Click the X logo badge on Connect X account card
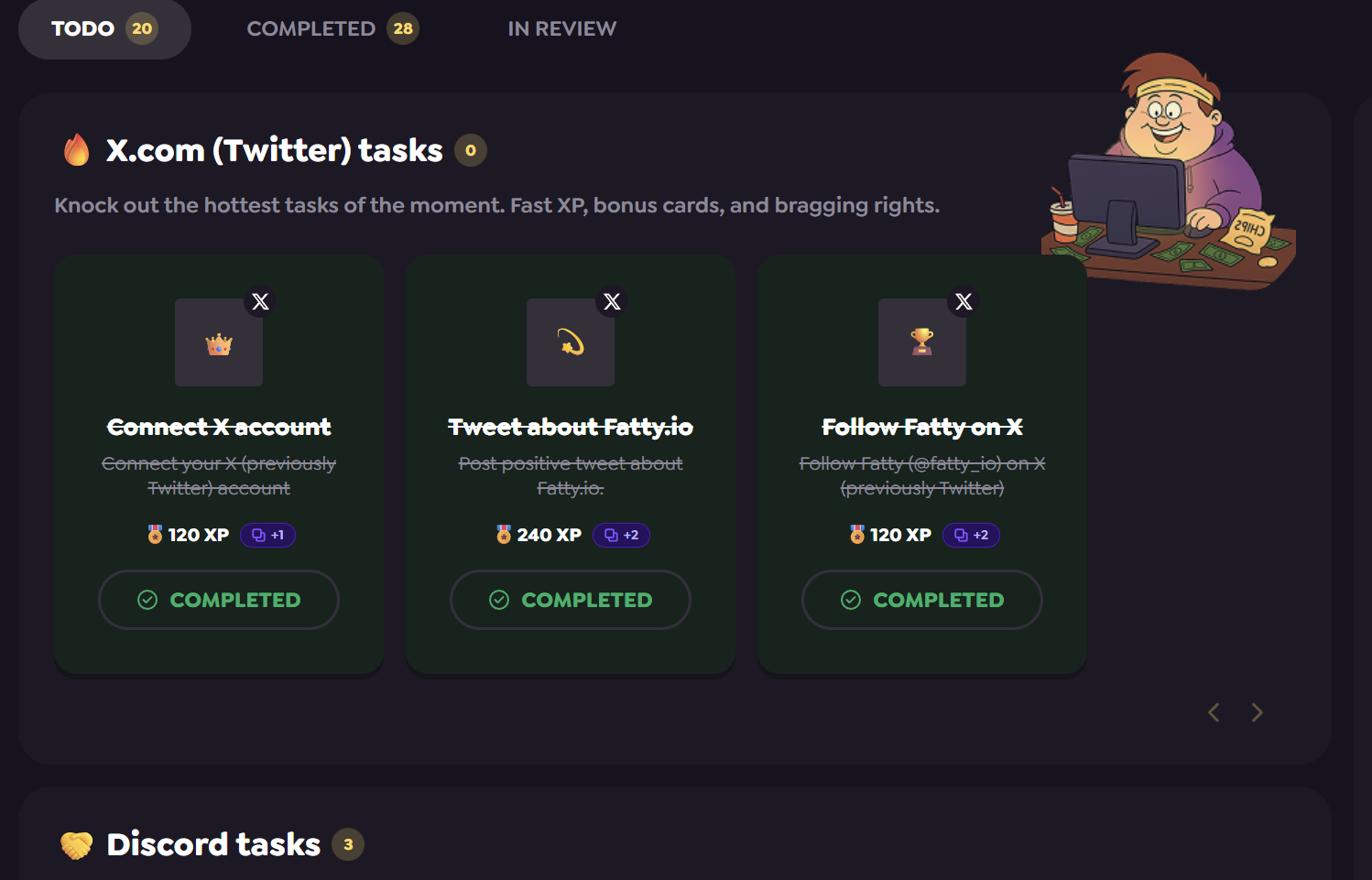The width and height of the screenshot is (1372, 880). point(261,302)
